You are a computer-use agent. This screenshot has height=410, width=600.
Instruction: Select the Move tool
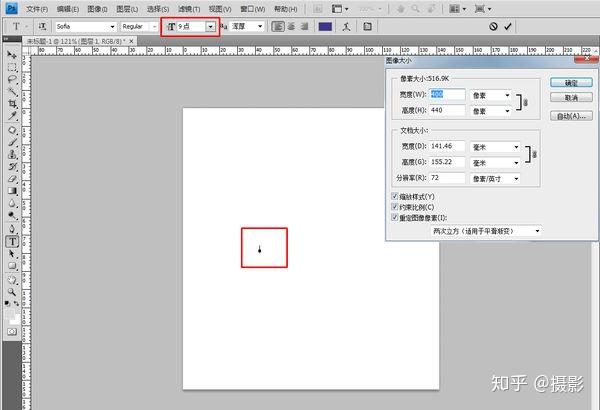[12, 55]
